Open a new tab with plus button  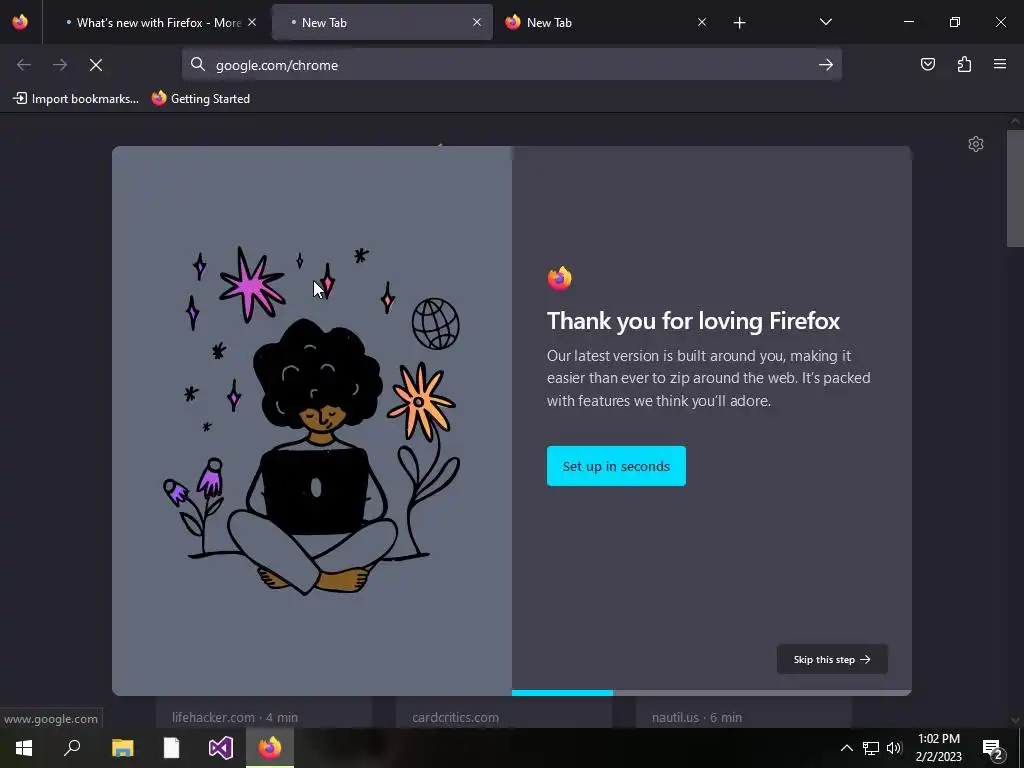[739, 23]
